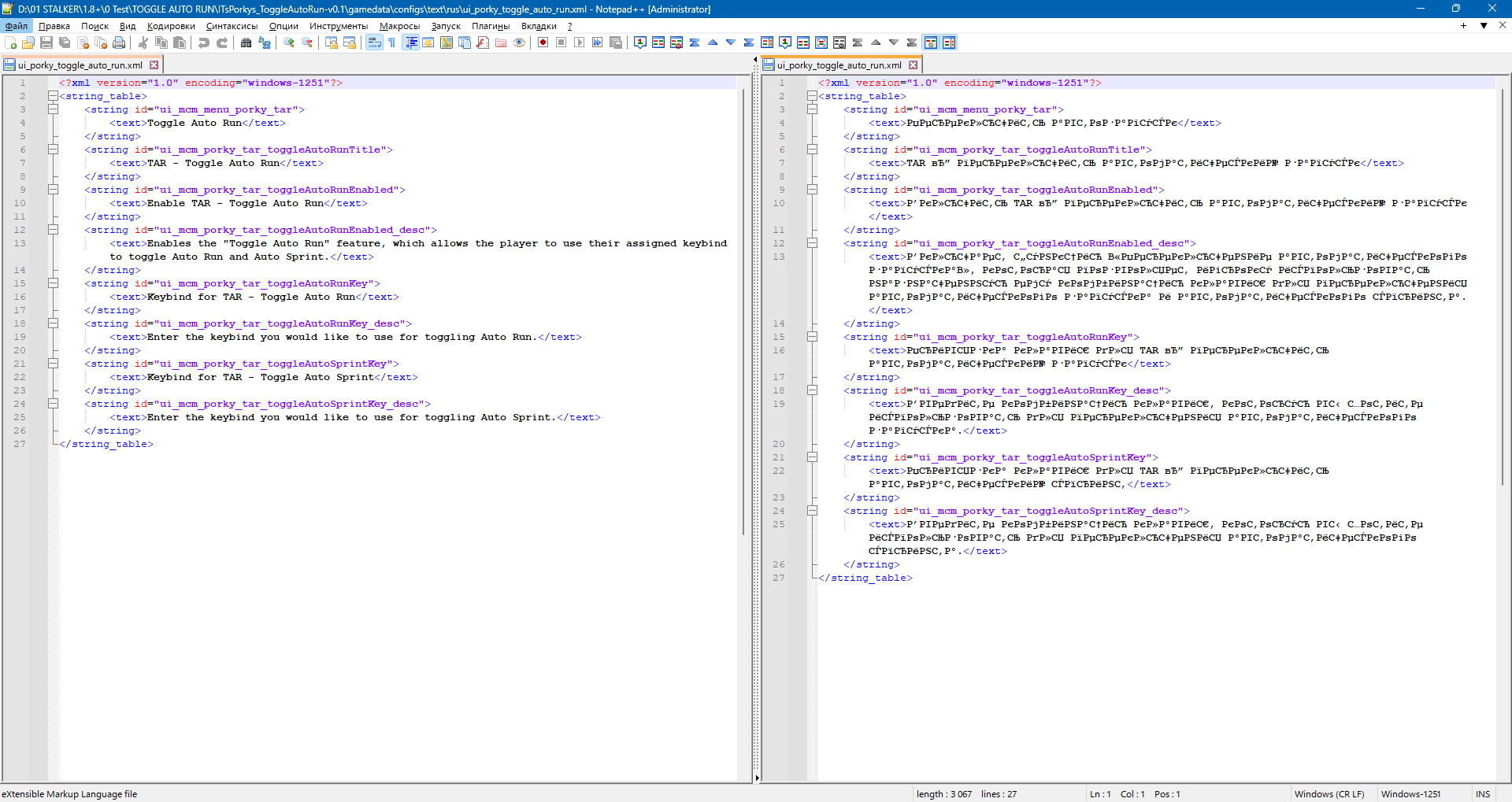
Task: Open the Файл menu
Action: [17, 26]
